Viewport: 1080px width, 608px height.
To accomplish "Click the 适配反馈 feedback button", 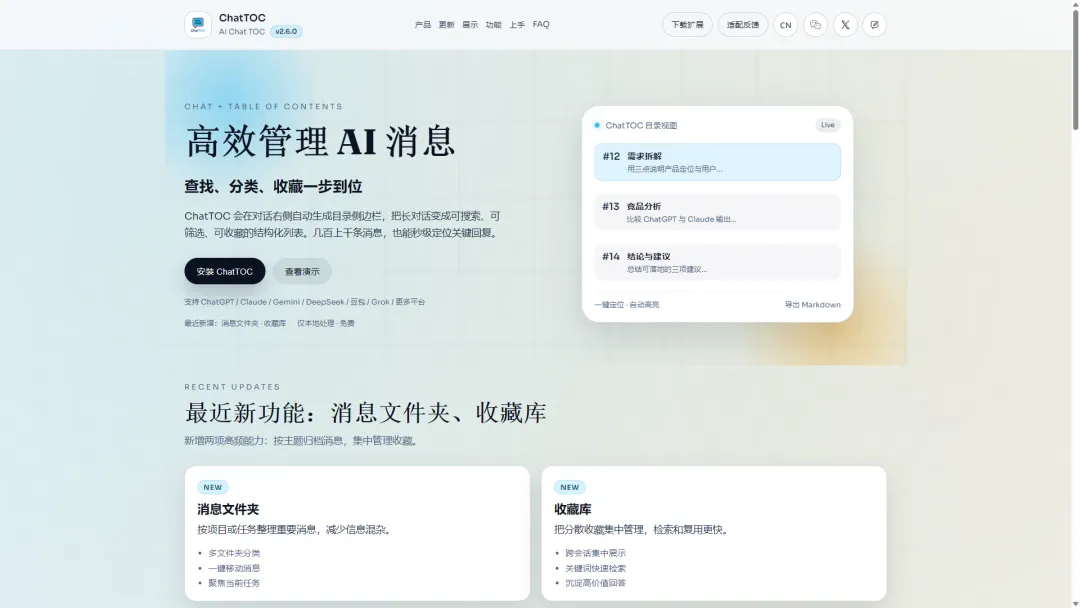I will 742,25.
